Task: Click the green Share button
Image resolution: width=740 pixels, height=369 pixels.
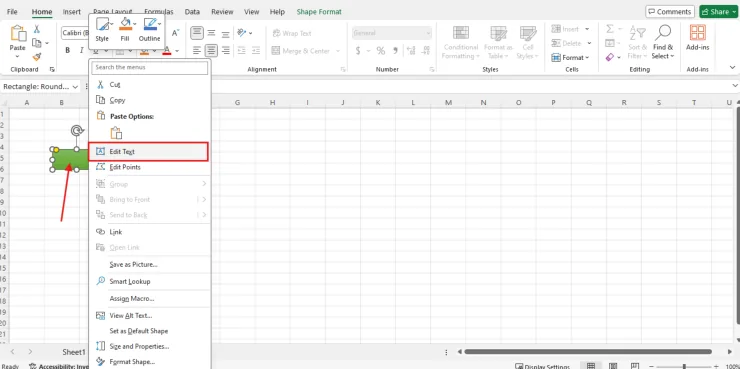Action: point(718,12)
